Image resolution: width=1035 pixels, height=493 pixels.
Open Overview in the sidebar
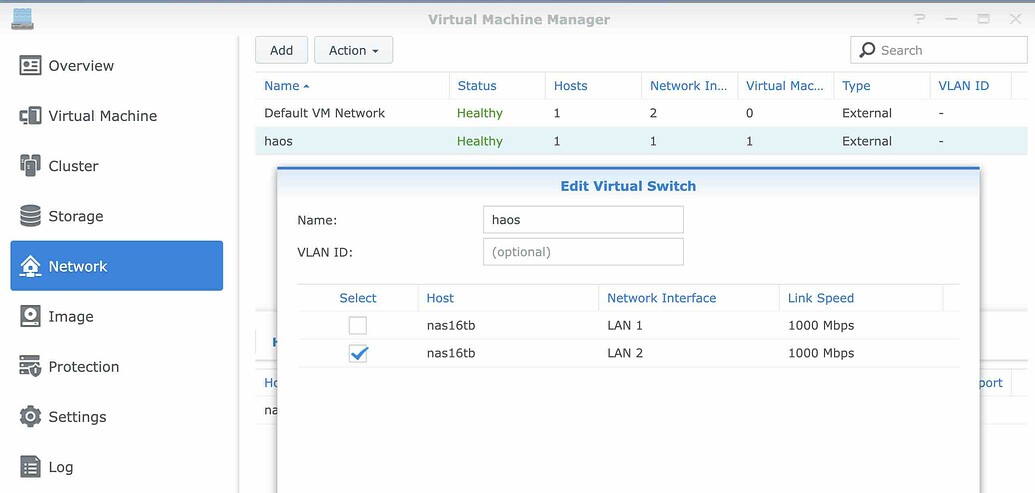pyautogui.click(x=81, y=65)
